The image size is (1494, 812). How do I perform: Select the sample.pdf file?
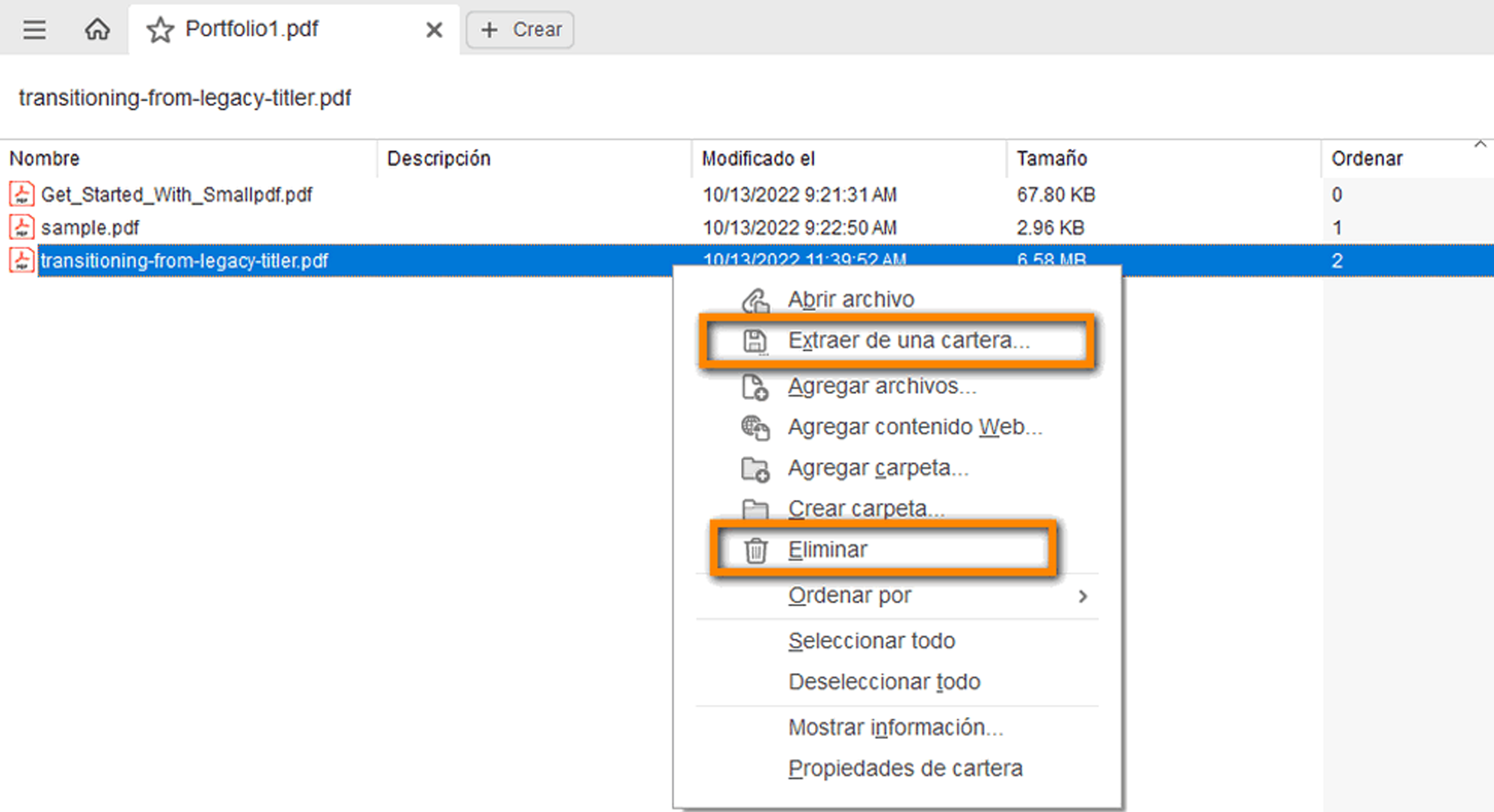coord(90,228)
